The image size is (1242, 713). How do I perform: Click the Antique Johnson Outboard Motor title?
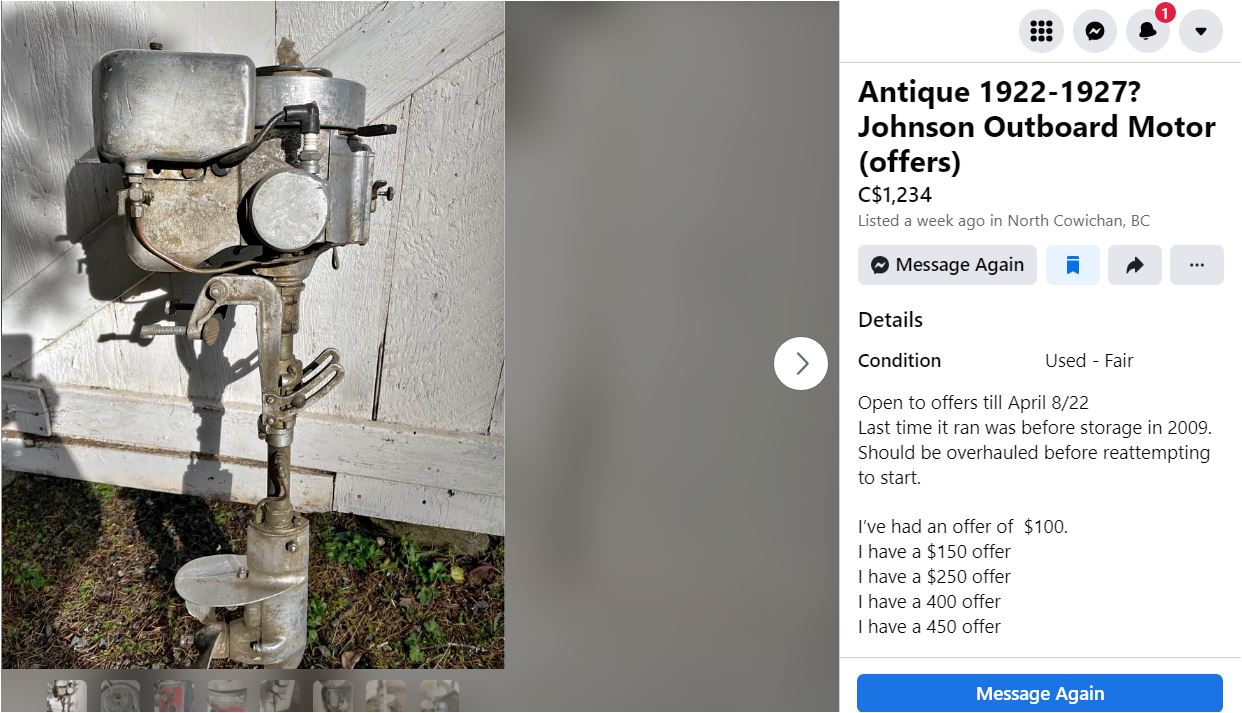click(x=1037, y=127)
